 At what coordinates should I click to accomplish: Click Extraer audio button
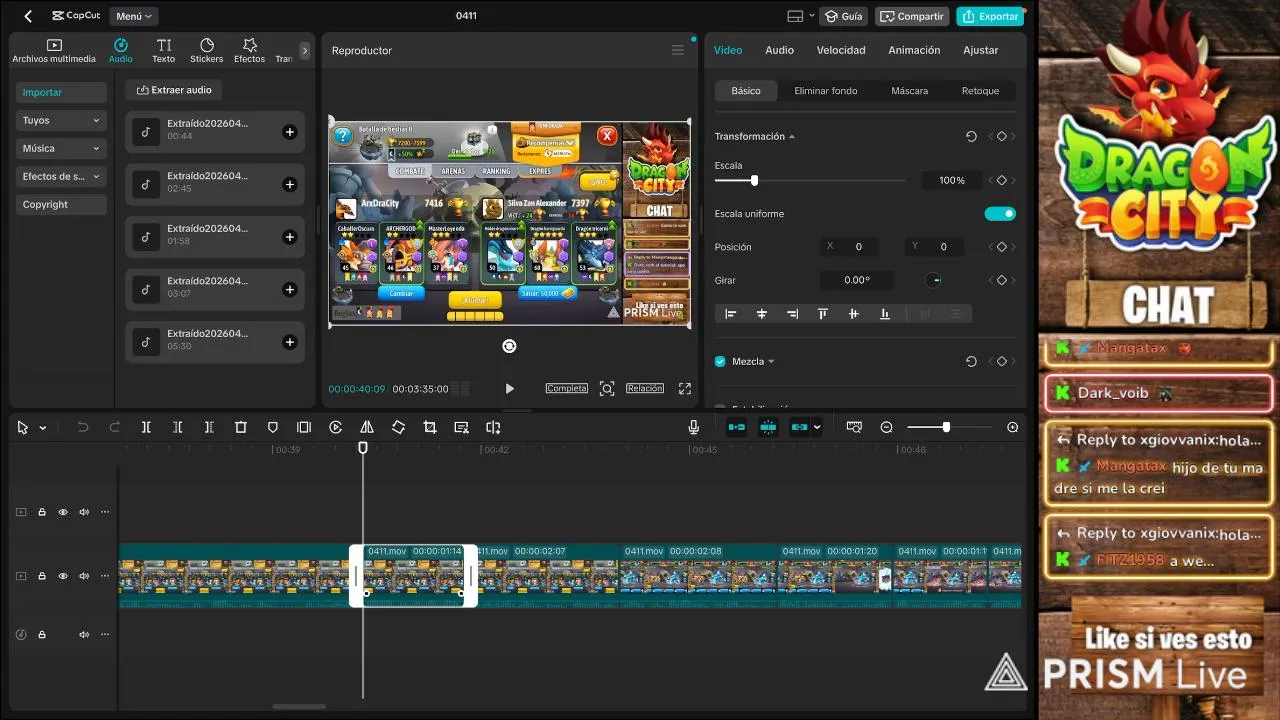[174, 90]
